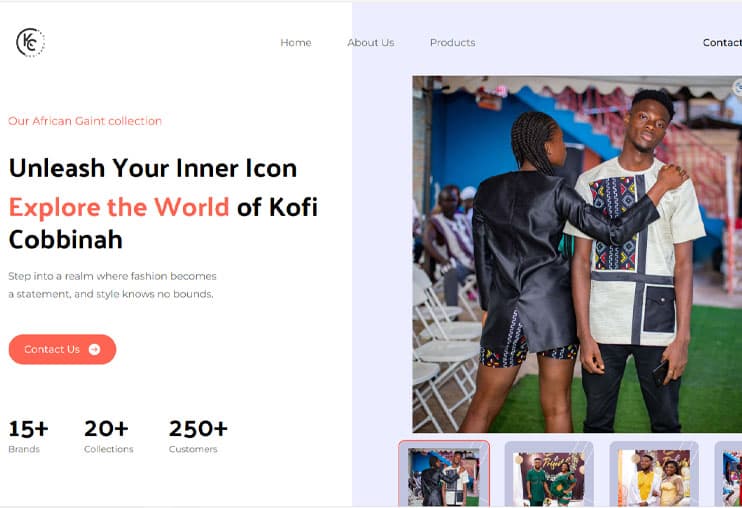The width and height of the screenshot is (742, 508).
Task: Click the large hero photo of two models
Action: tap(577, 254)
